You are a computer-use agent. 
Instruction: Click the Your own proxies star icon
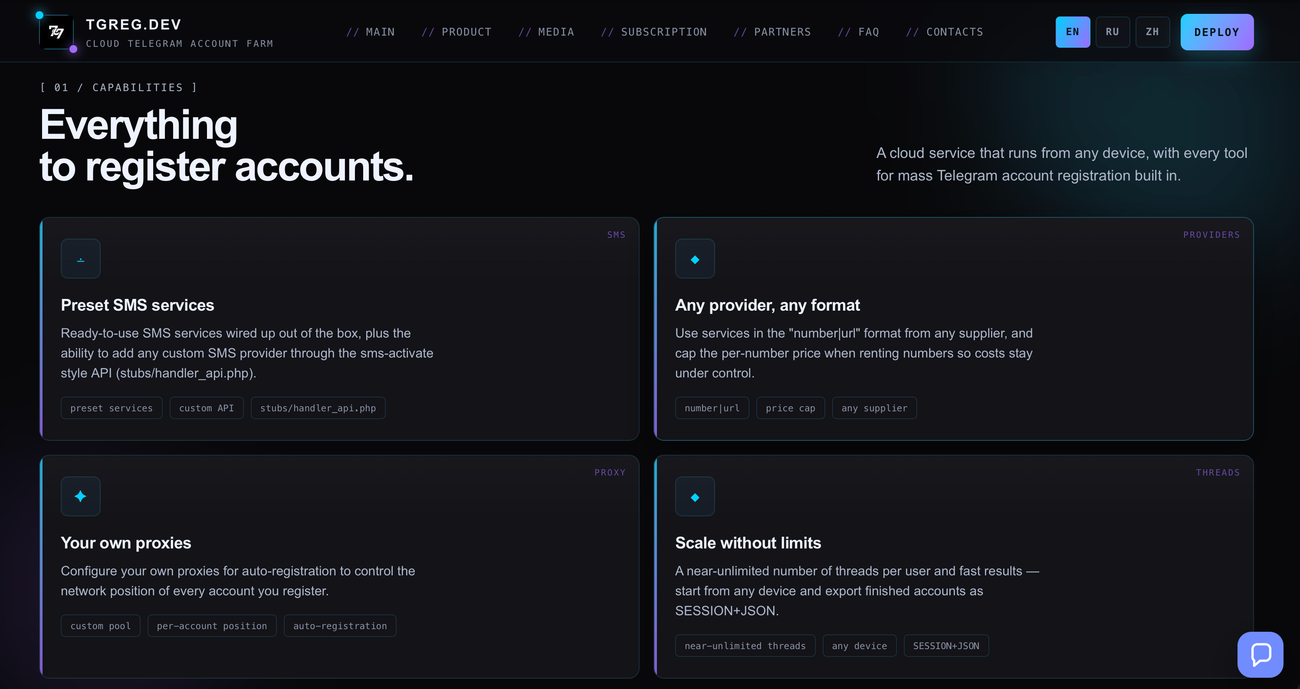point(80,496)
